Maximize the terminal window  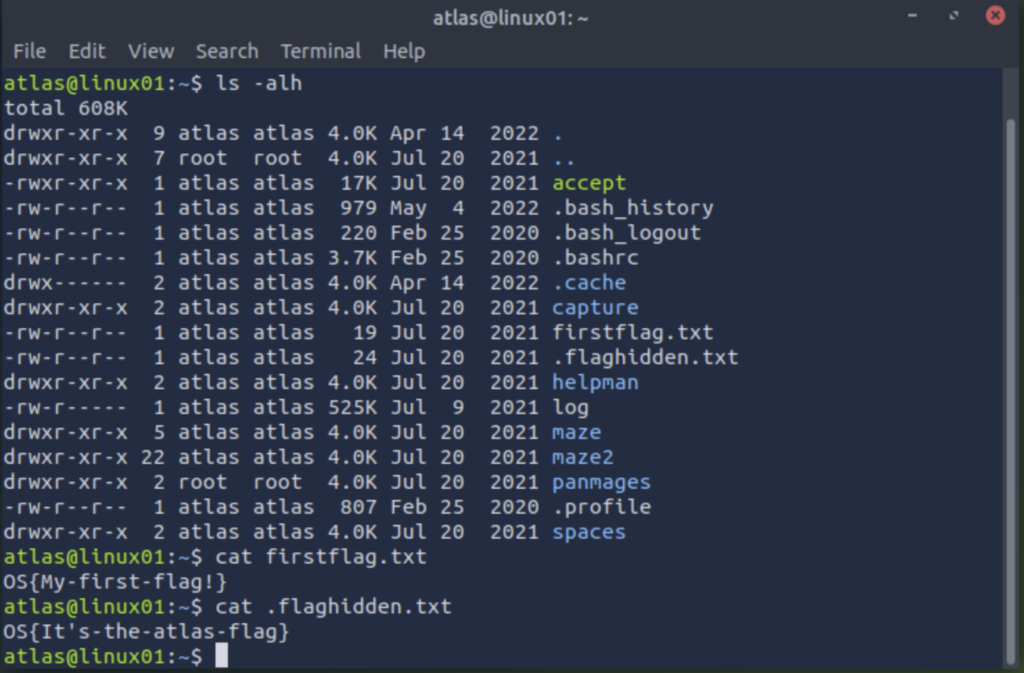tap(953, 15)
